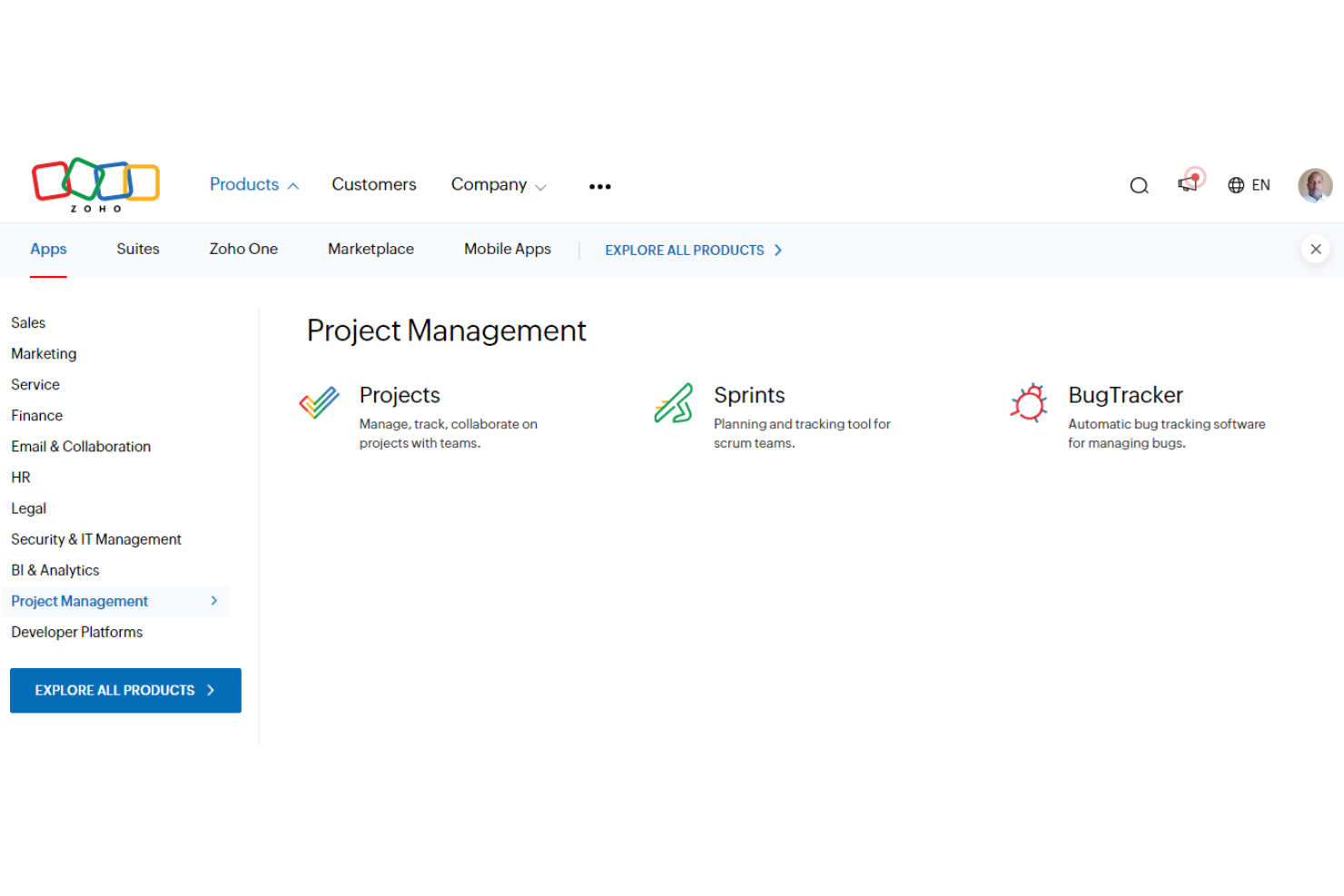The width and height of the screenshot is (1344, 896).
Task: Click the Sprints description text
Action: pyautogui.click(x=802, y=433)
